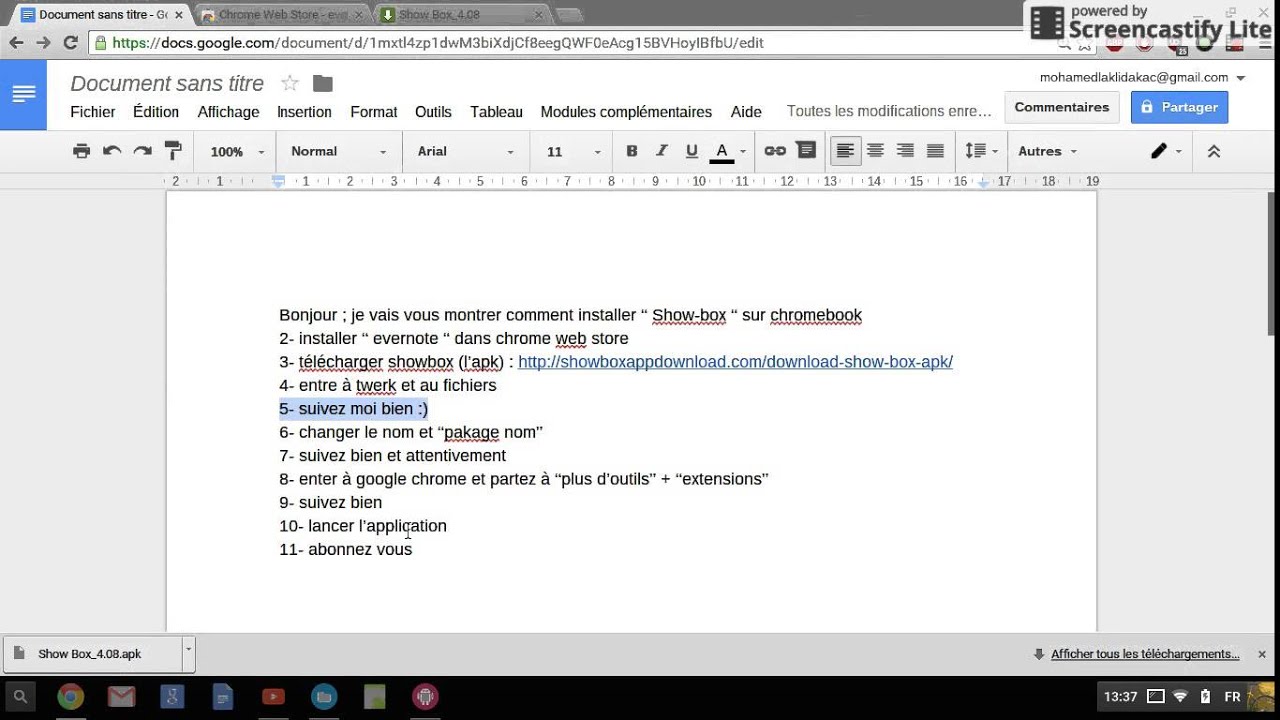Open Google Docs from the shelf
This screenshot has width=1280, height=720.
point(222,697)
